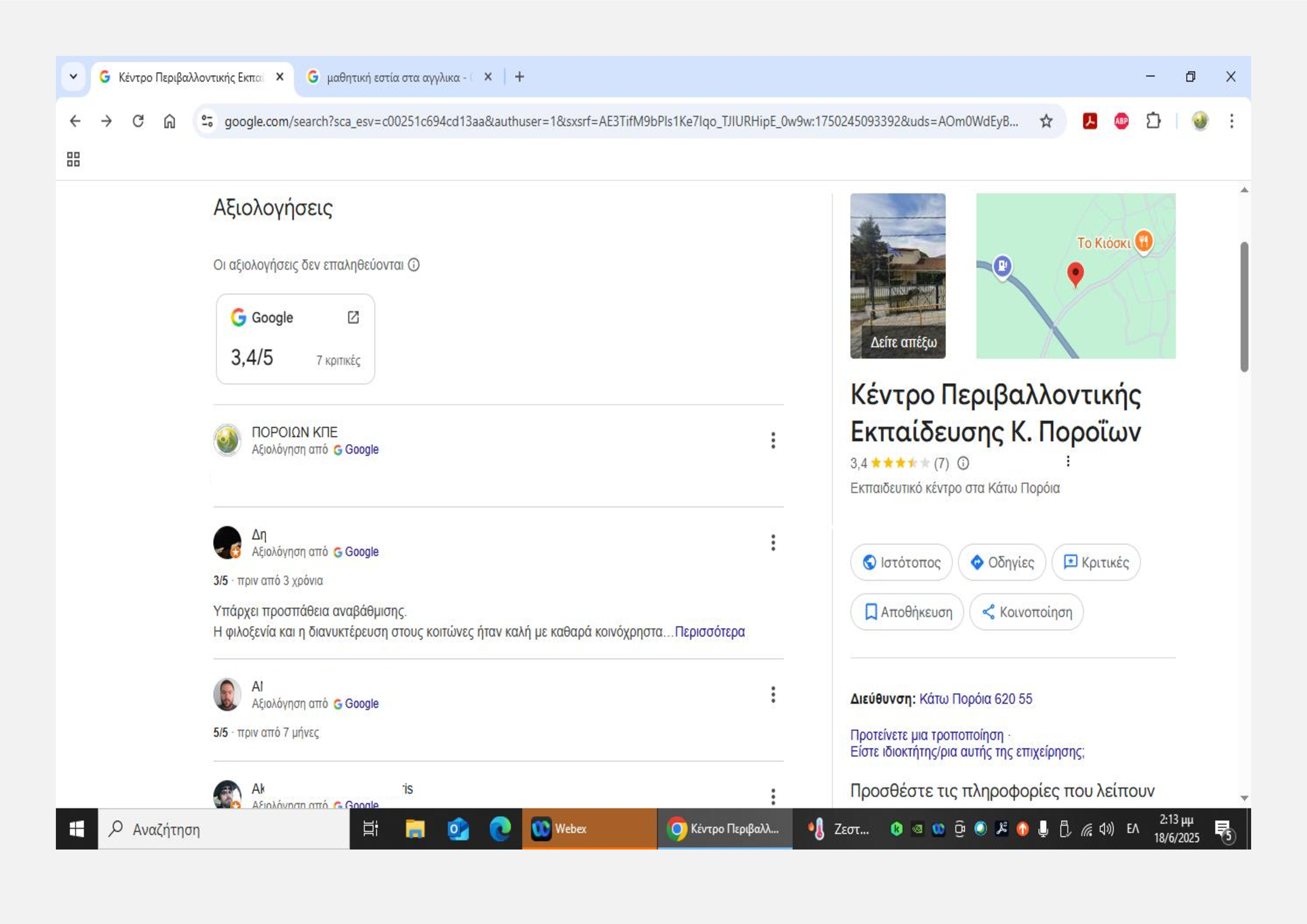This screenshot has height=924, width=1307.
Task: Open the Δείτε απέξω street view thumbnail
Action: tap(898, 276)
